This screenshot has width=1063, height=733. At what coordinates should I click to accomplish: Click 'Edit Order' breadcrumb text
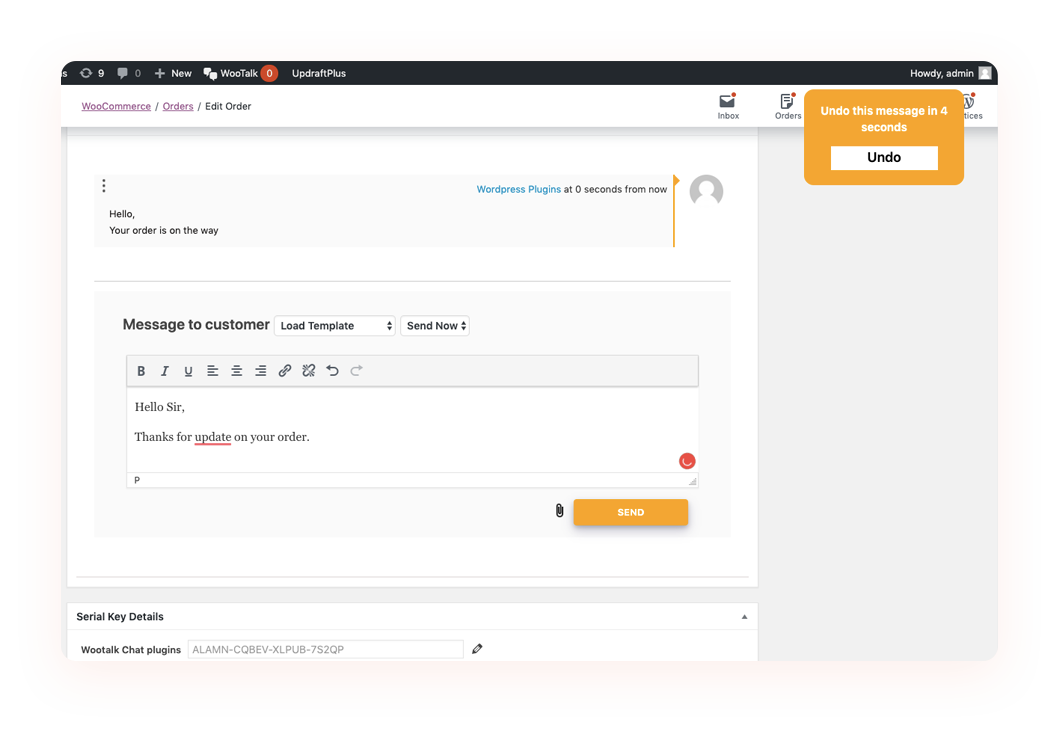tap(228, 106)
